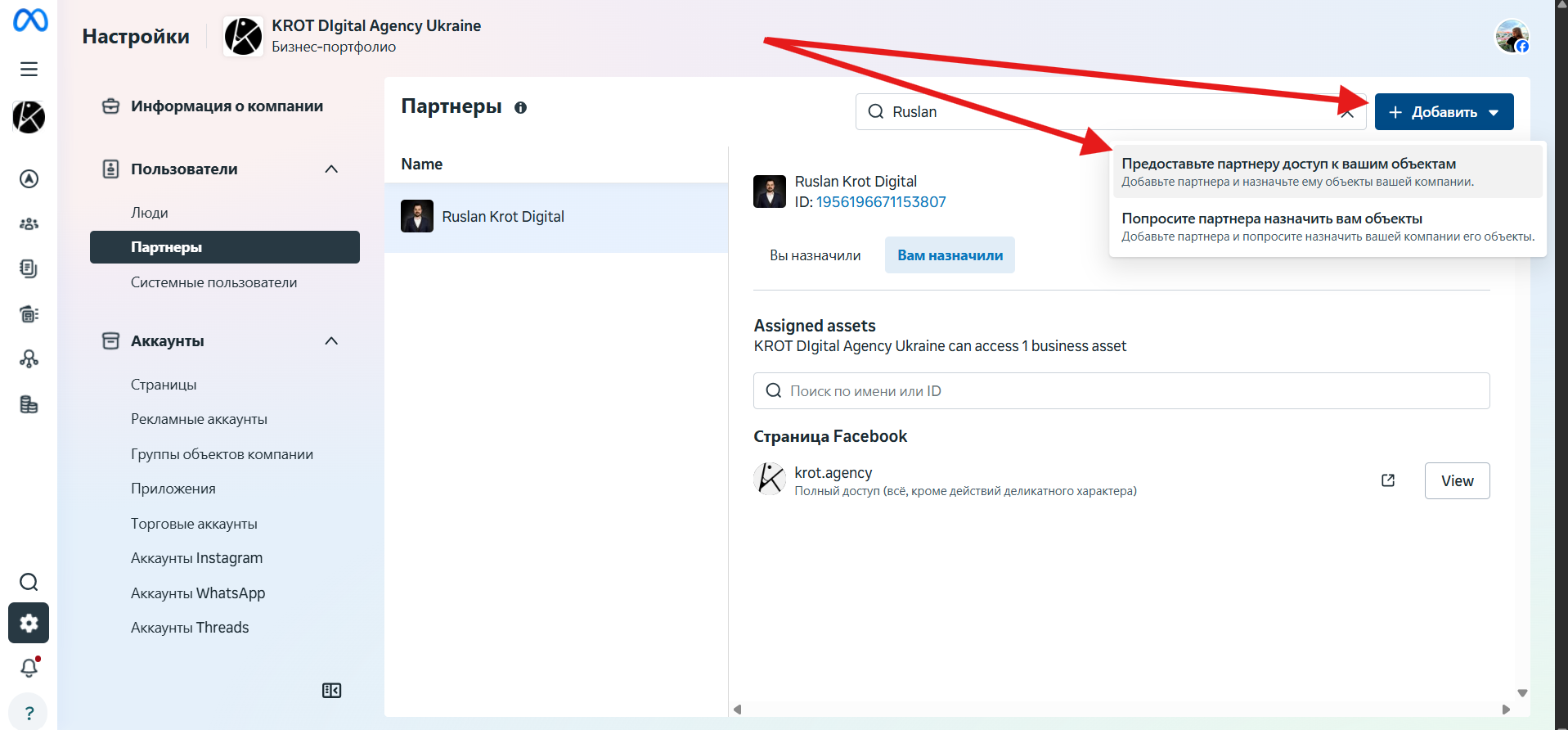Clear the Ruslan search field

point(1346,112)
